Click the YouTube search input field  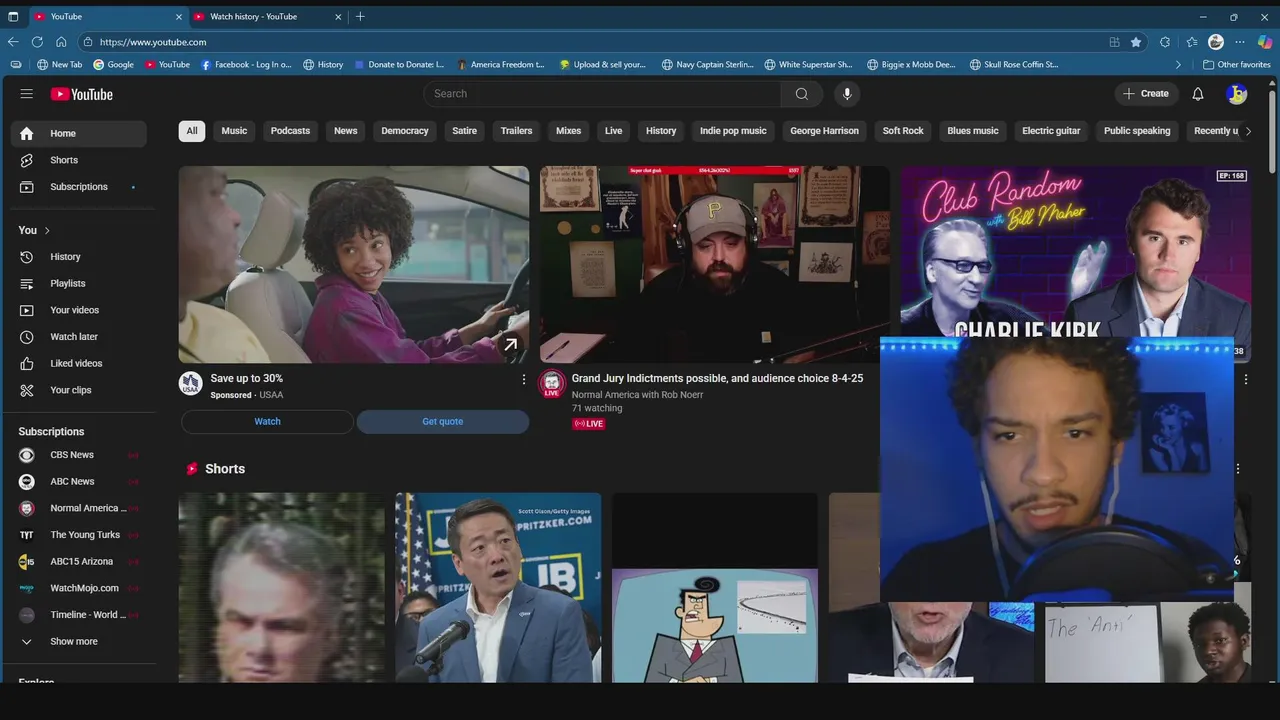click(603, 94)
